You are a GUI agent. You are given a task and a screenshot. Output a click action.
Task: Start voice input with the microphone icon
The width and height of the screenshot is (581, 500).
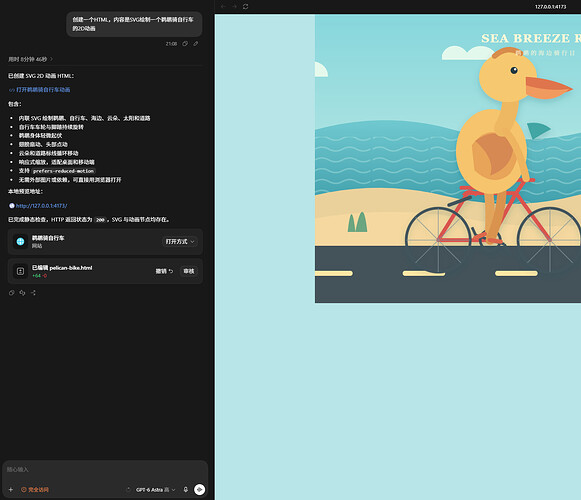[x=186, y=490]
